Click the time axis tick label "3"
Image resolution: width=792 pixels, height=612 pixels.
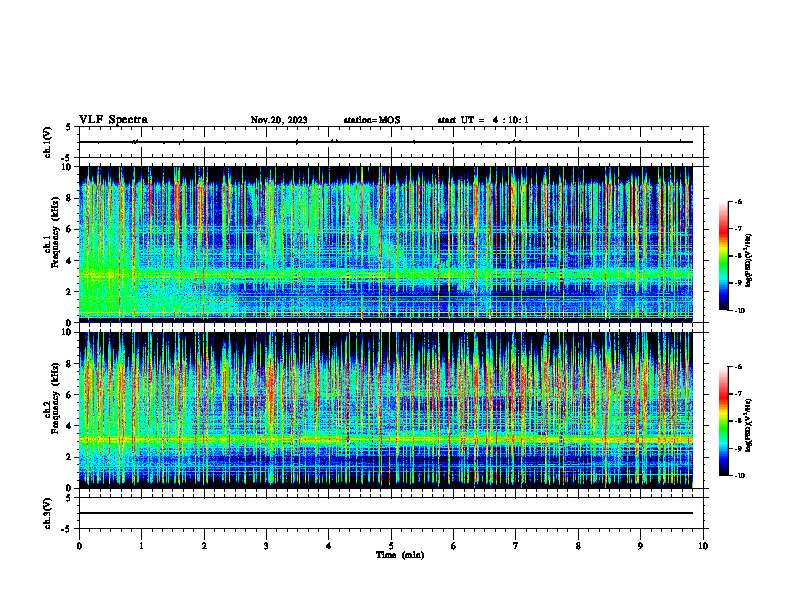point(266,546)
